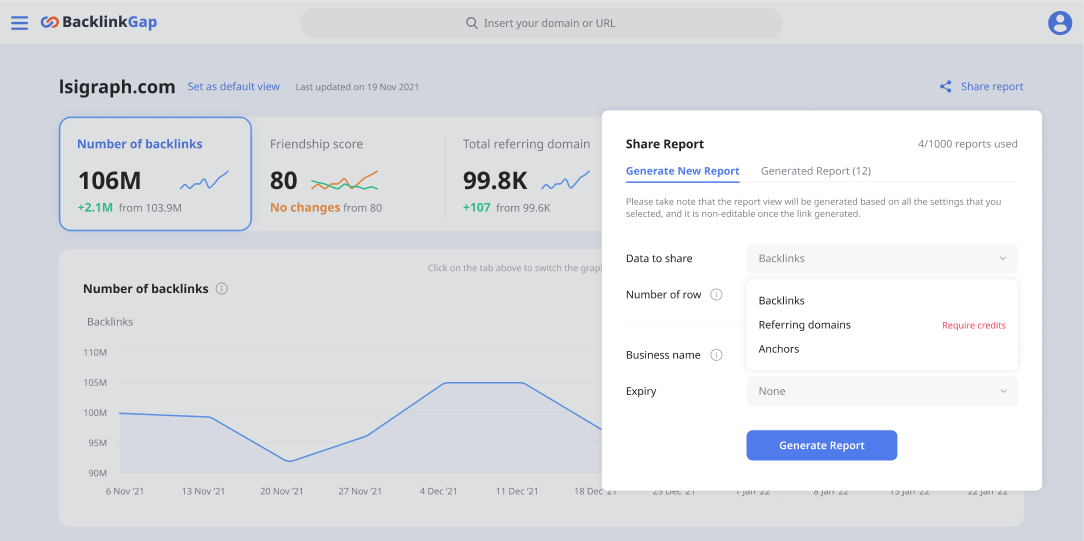The image size is (1084, 541).
Task: Click the share icon beside Share report
Action: click(945, 86)
